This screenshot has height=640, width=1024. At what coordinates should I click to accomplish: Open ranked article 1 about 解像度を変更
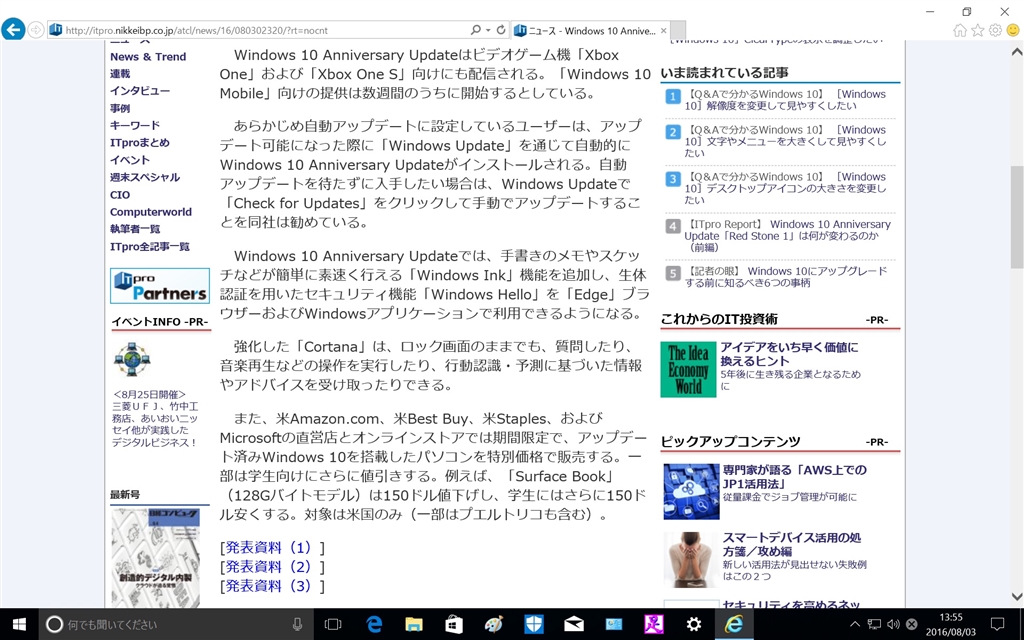point(785,99)
